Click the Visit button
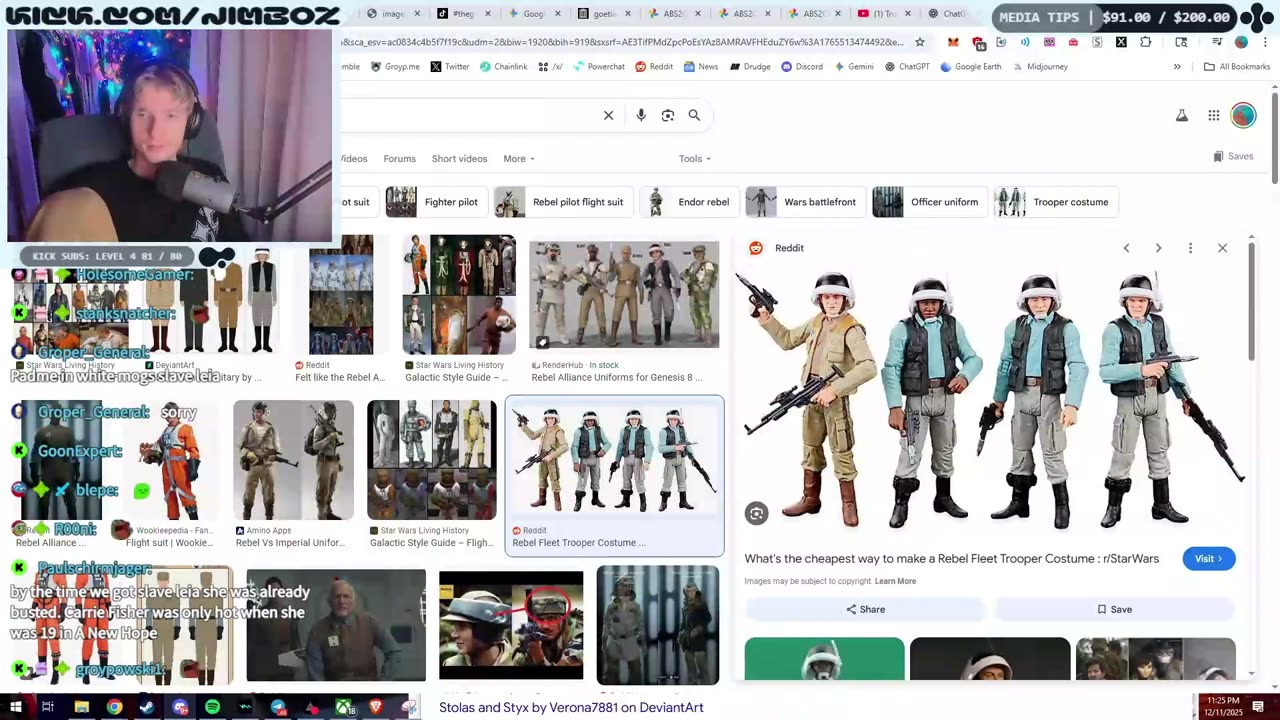The width and height of the screenshot is (1280, 720). coord(1208,559)
